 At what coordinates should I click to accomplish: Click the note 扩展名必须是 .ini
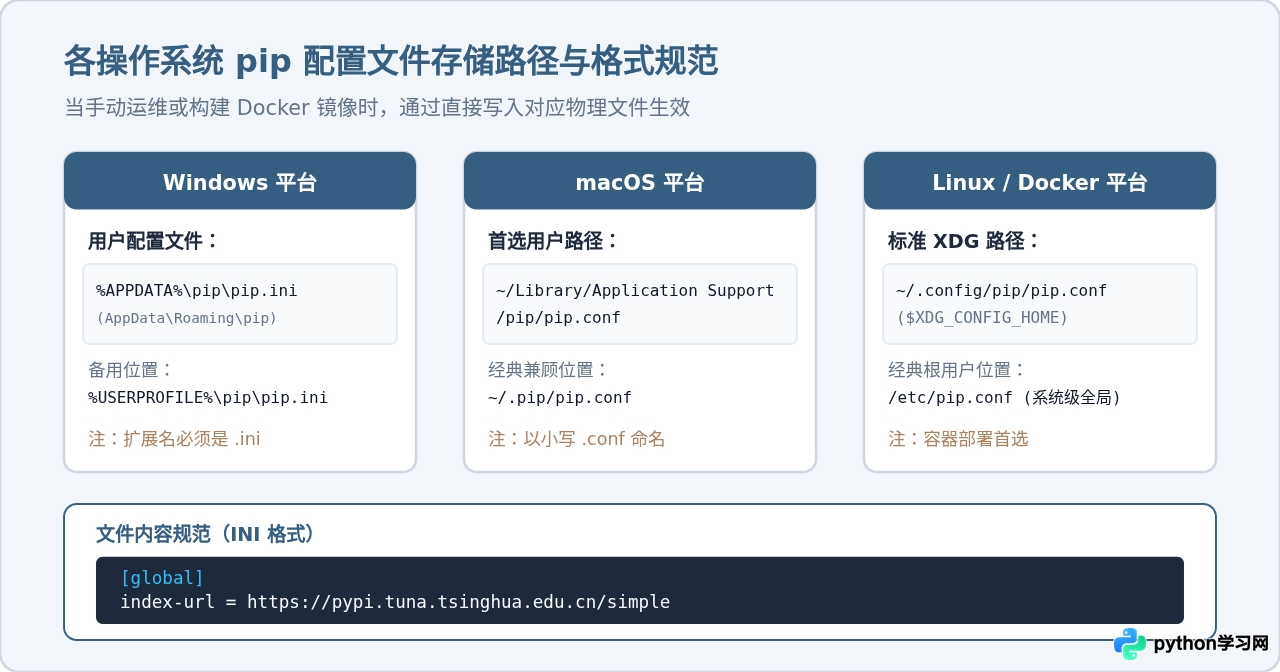pyautogui.click(x=174, y=439)
